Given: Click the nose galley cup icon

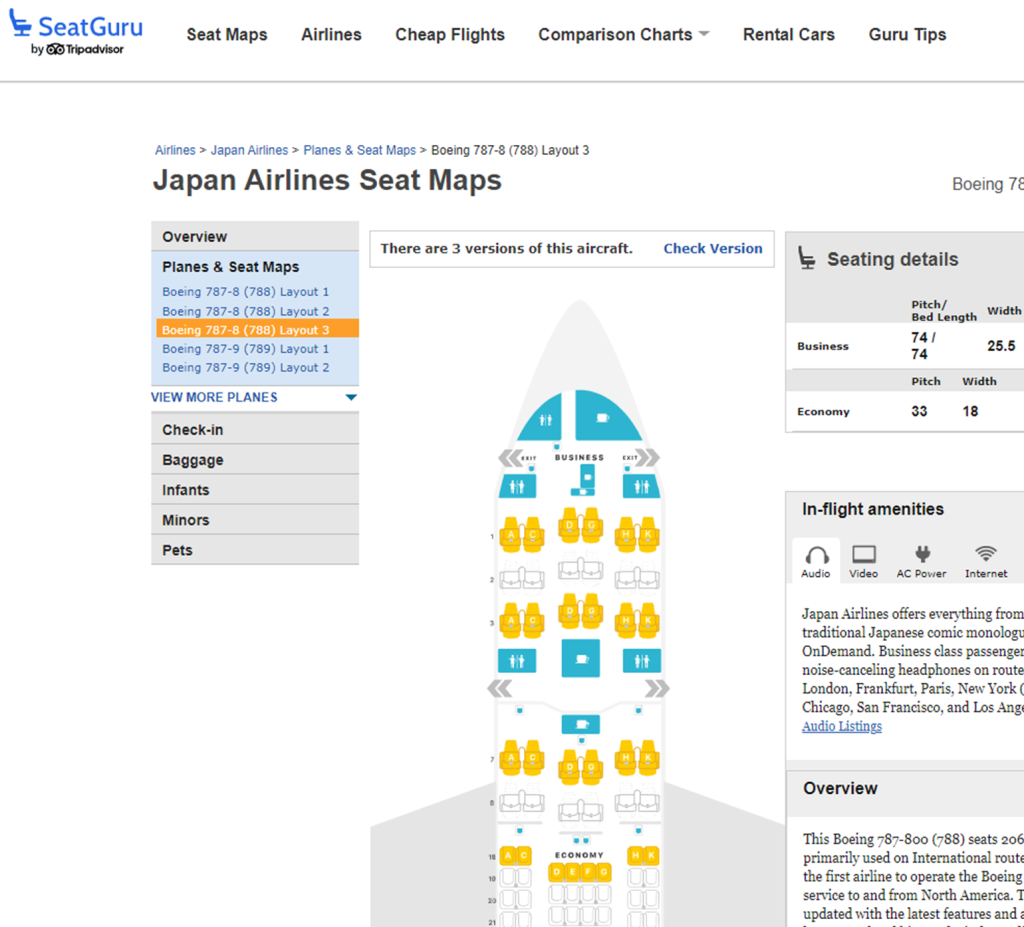Looking at the screenshot, I should 602,418.
